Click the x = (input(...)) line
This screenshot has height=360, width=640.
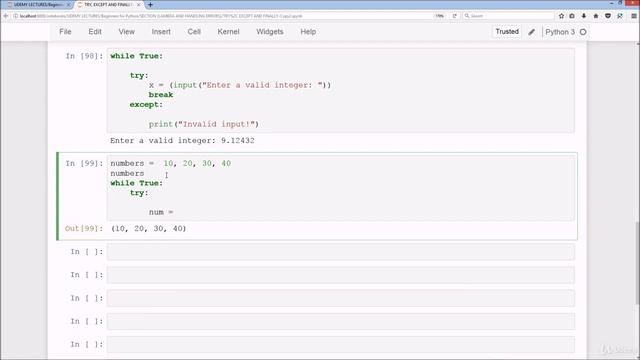click(240, 85)
